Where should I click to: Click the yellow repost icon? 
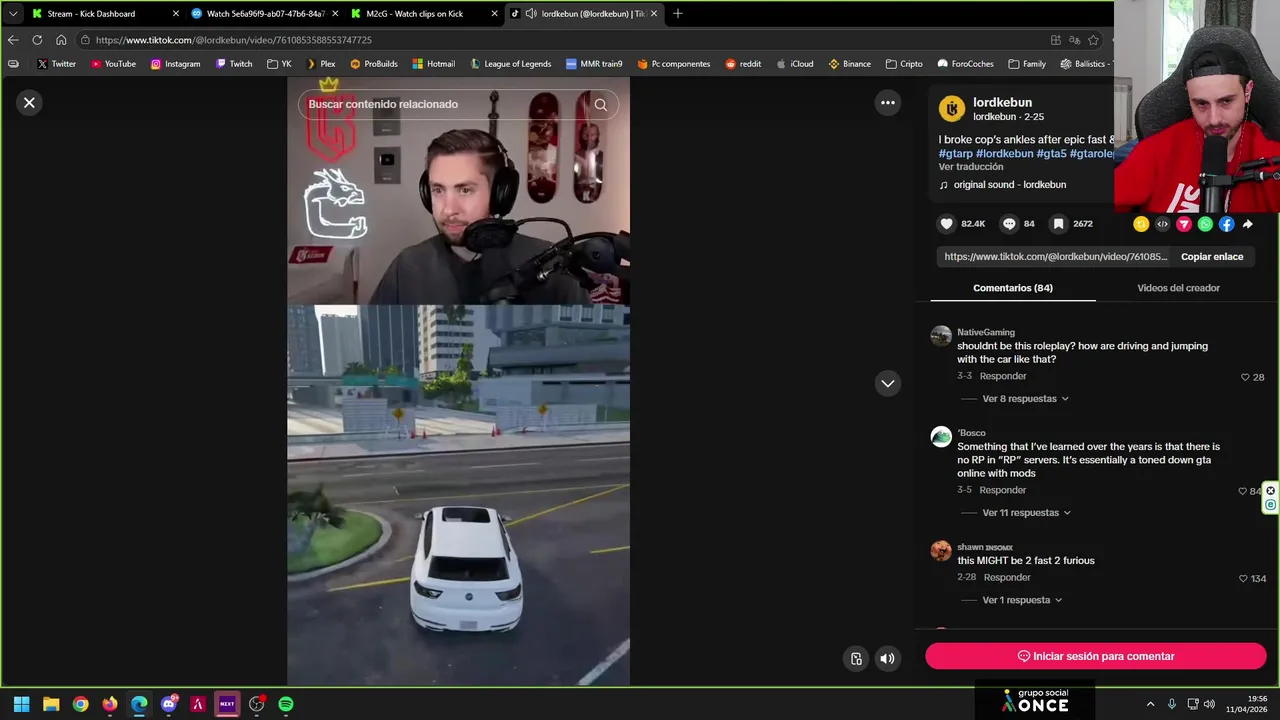(x=1141, y=224)
